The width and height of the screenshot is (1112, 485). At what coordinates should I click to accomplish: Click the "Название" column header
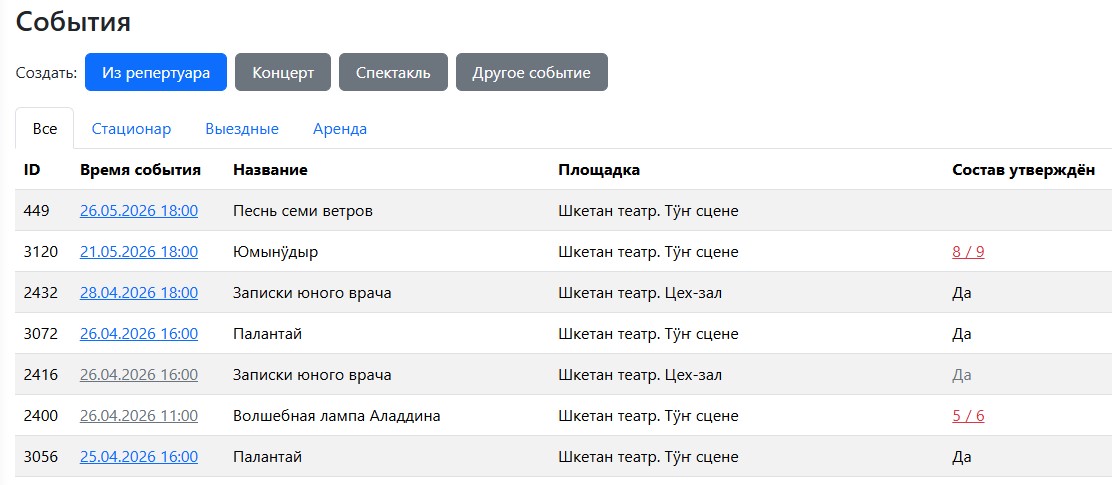(x=270, y=170)
